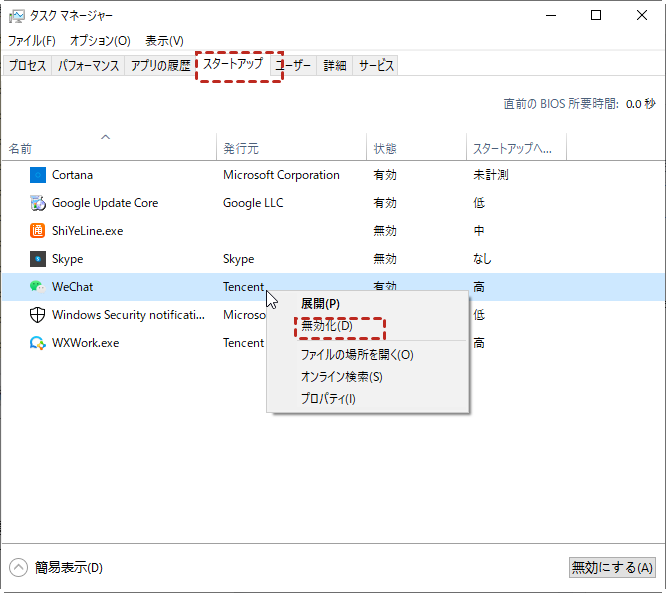Select the Windows Security notificati... row
The width and height of the screenshot is (666, 593).
[128, 315]
